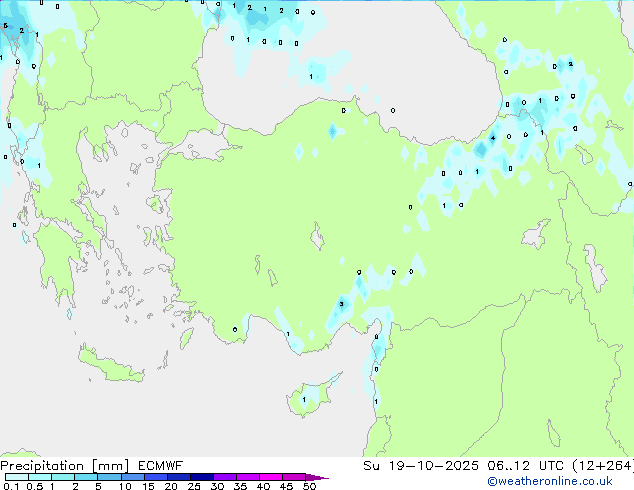The image size is (634, 490).
Task: Pick the 10–15 mm blue legend swatch
Action: point(132,477)
